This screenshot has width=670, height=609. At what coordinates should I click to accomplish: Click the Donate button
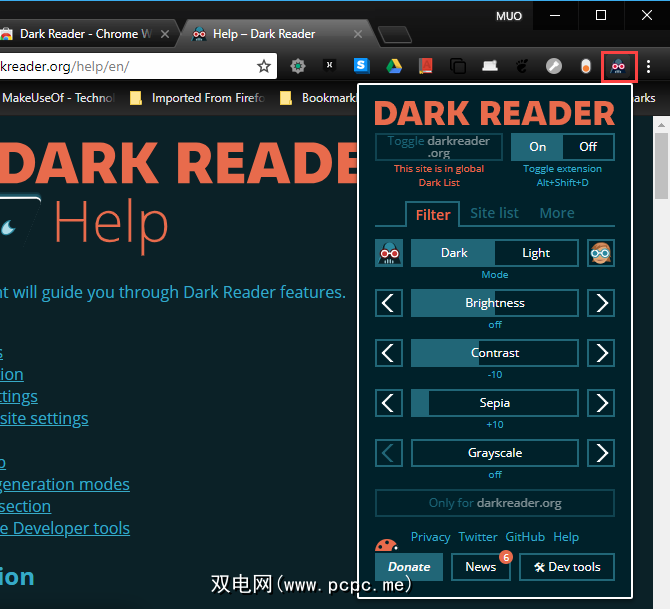coord(409,567)
